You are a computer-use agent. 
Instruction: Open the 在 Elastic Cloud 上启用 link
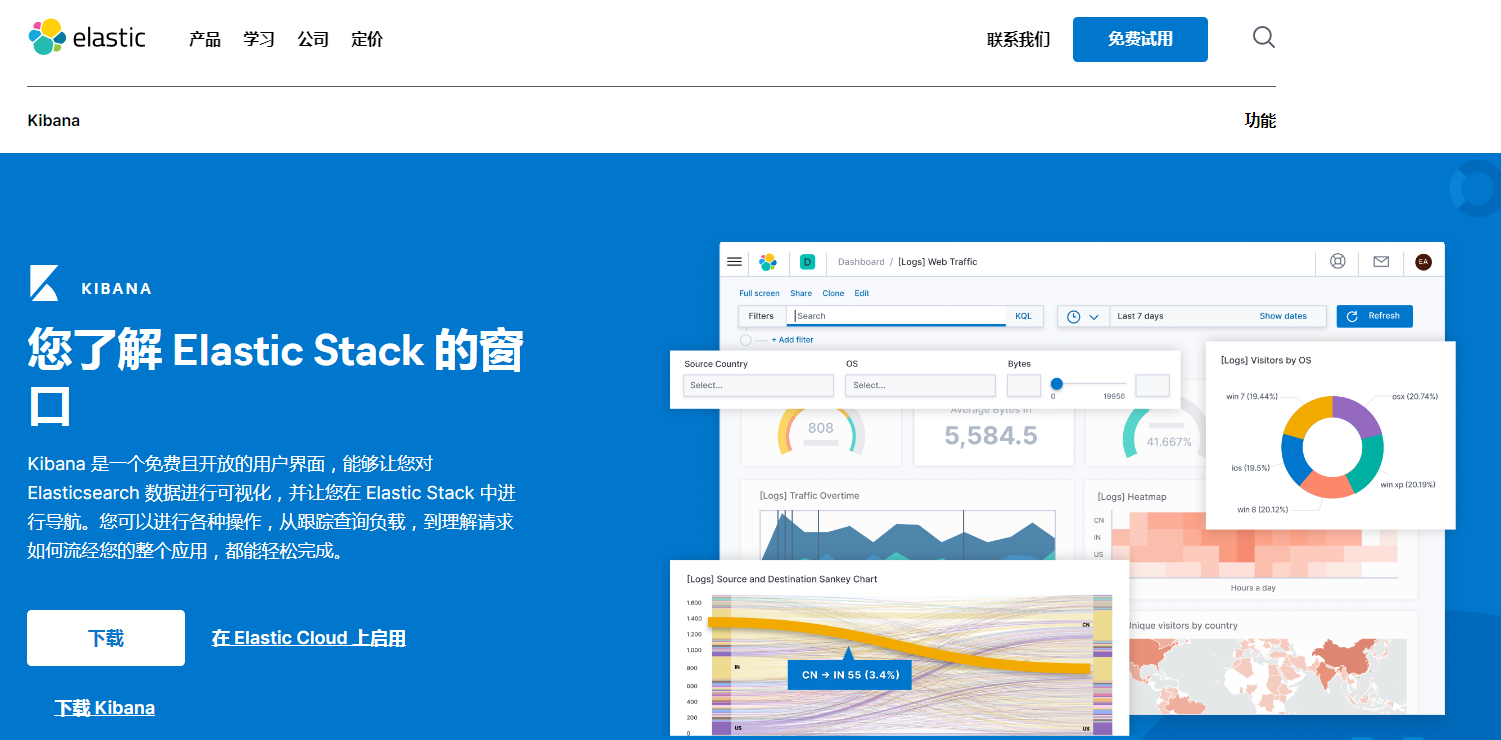(x=309, y=638)
